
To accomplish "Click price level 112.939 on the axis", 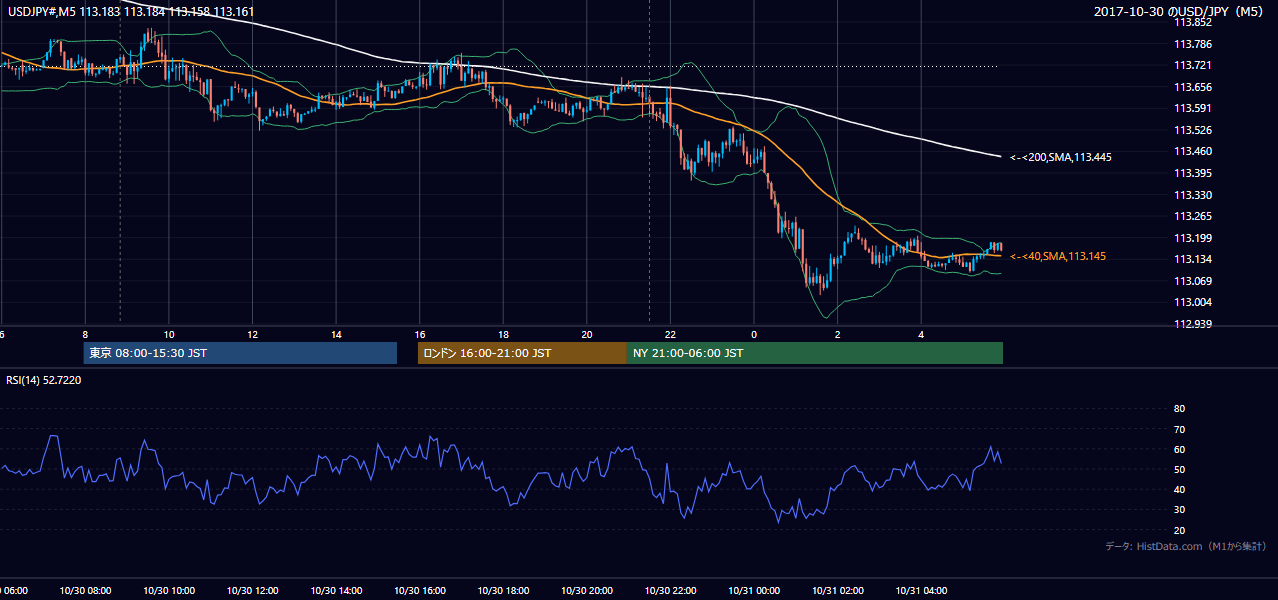I will [1192, 324].
